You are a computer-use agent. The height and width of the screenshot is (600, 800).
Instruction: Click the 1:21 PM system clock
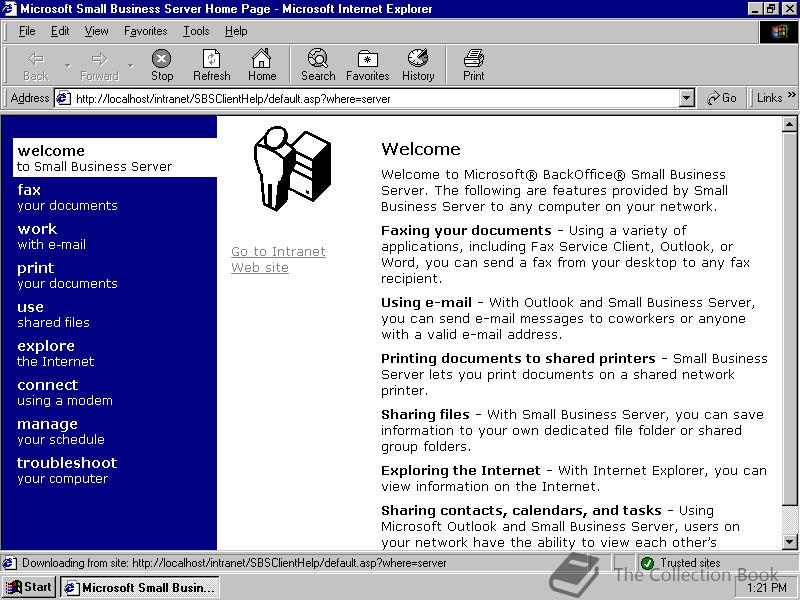point(766,588)
